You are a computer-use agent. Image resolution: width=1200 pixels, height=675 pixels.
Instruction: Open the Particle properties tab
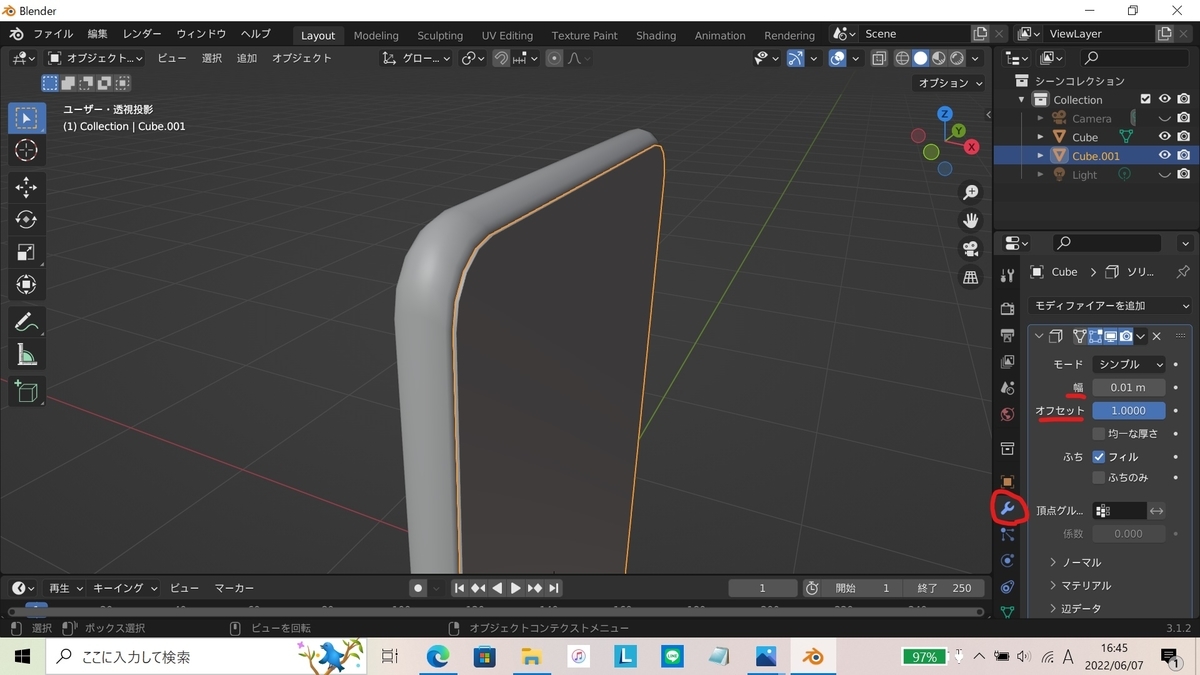coord(1007,535)
